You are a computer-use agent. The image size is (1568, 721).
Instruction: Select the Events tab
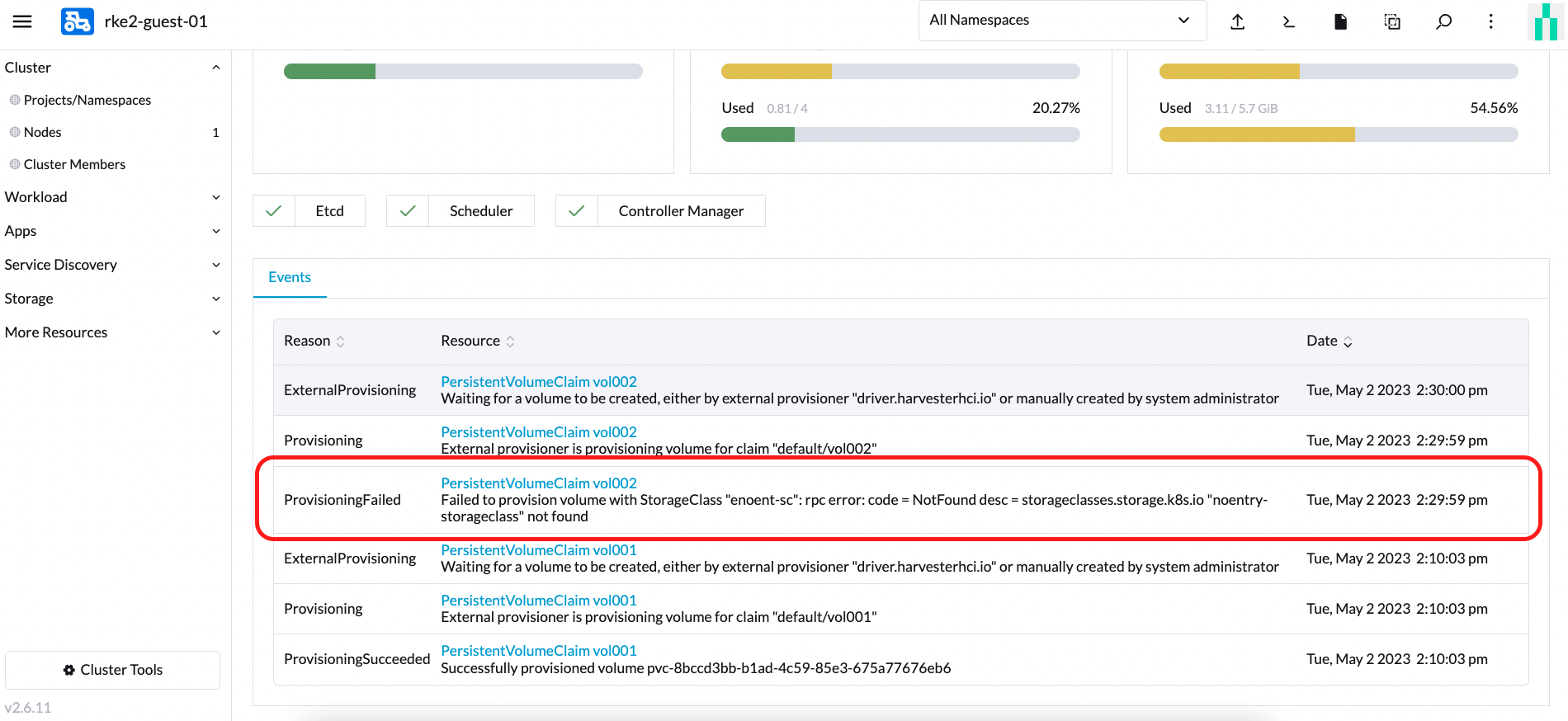tap(290, 277)
